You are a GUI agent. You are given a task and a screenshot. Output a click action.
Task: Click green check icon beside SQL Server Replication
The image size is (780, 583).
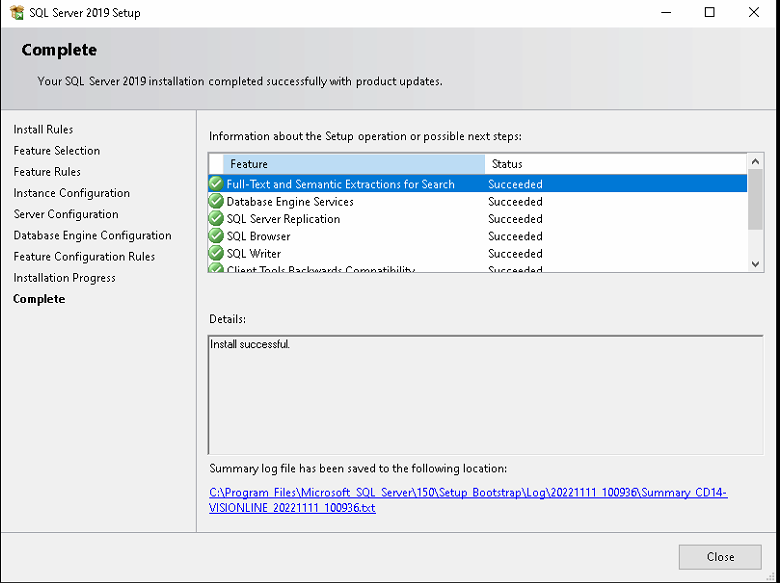coord(216,219)
